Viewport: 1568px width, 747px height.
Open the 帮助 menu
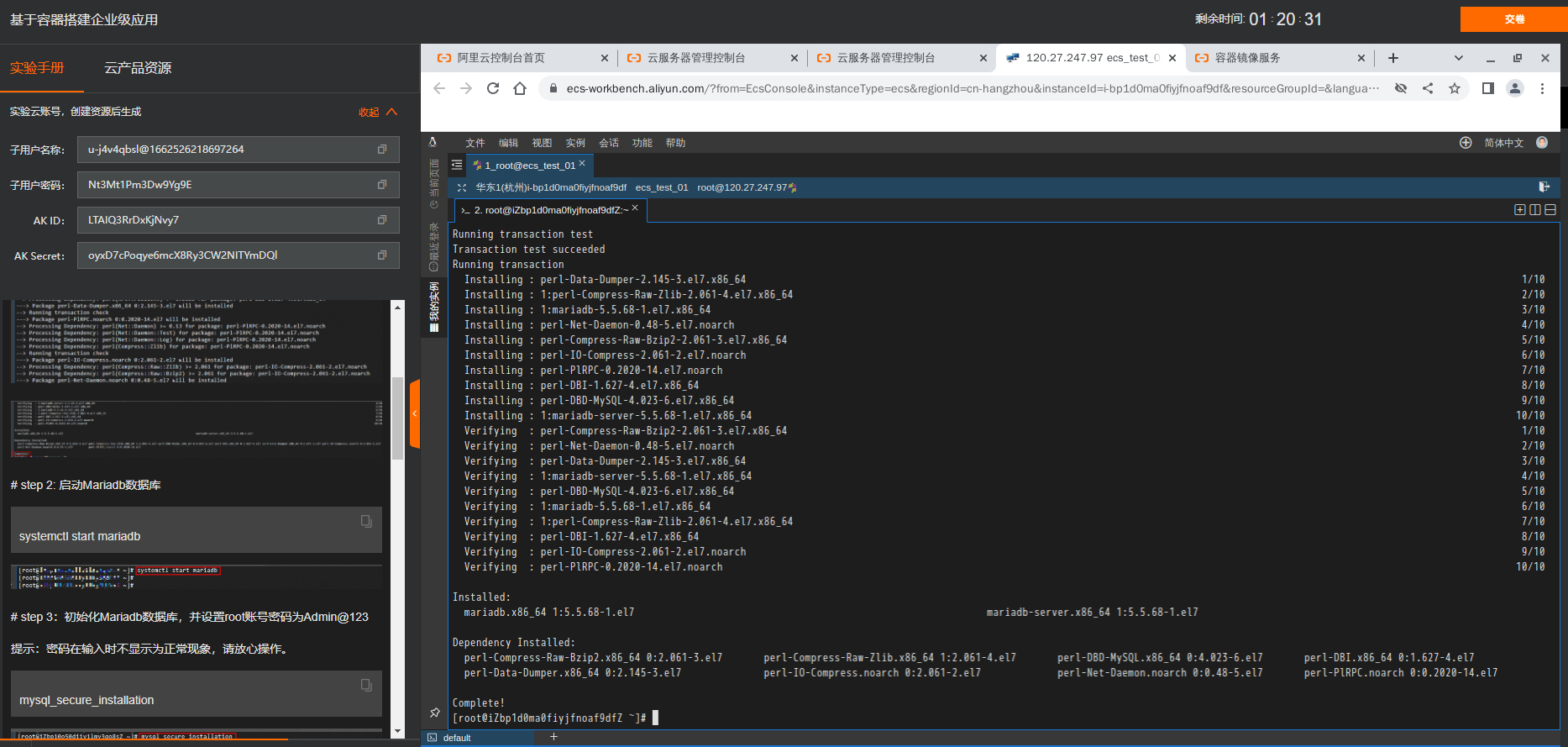click(x=675, y=143)
